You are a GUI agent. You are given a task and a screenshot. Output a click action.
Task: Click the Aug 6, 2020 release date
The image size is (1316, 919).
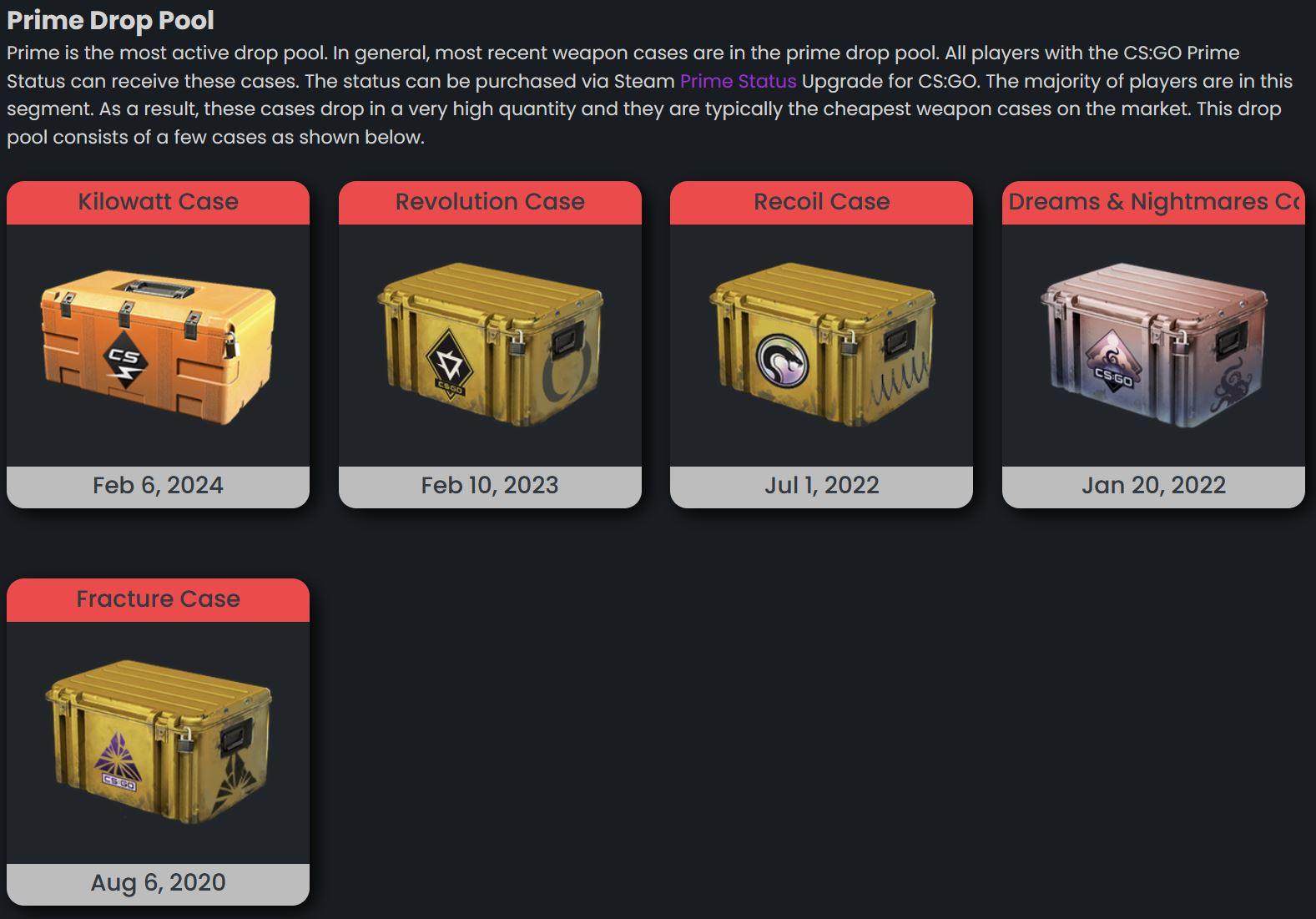point(158,883)
